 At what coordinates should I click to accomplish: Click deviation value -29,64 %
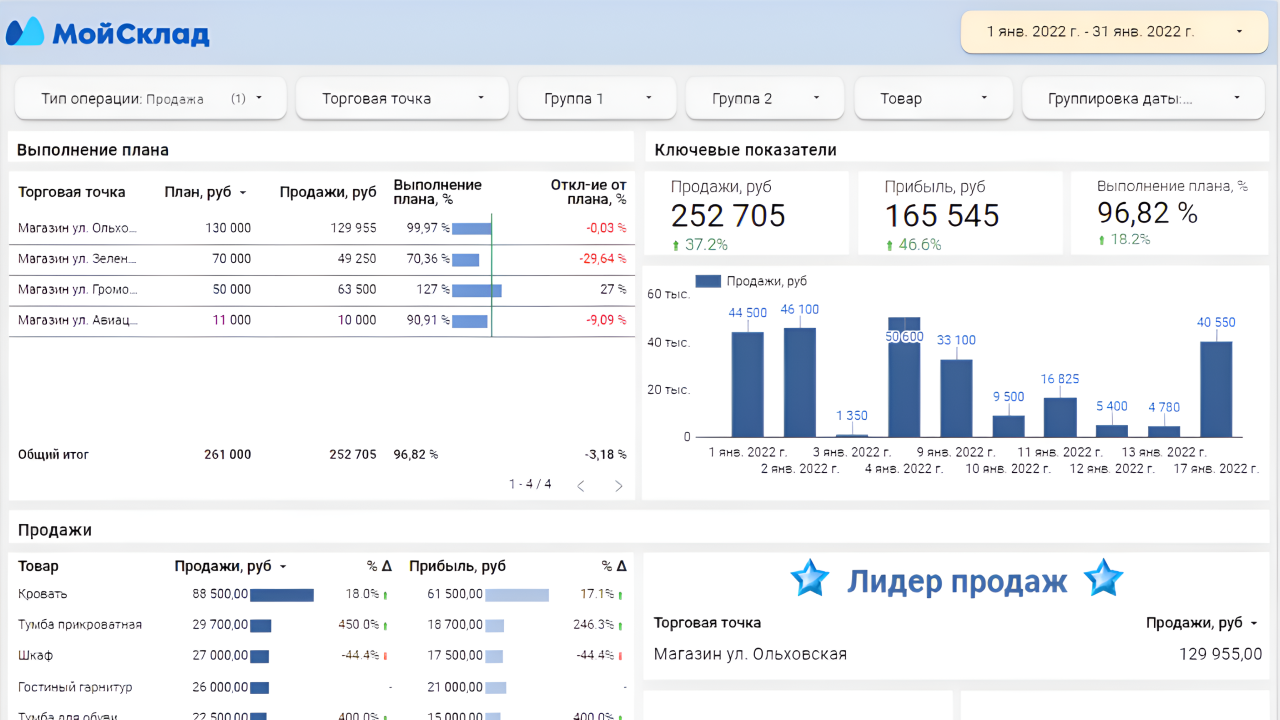tap(603, 259)
